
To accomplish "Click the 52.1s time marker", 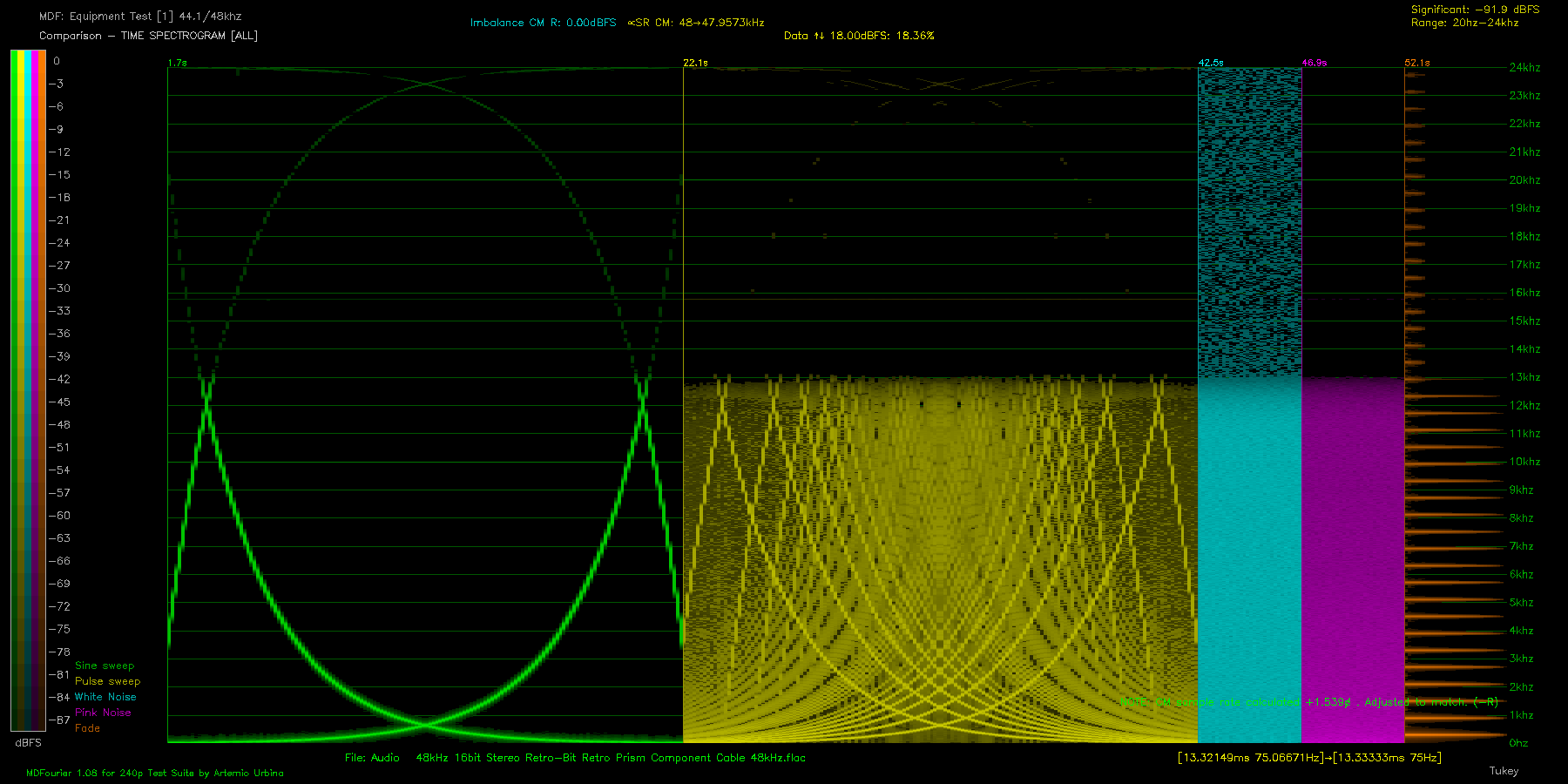I will tap(1416, 63).
